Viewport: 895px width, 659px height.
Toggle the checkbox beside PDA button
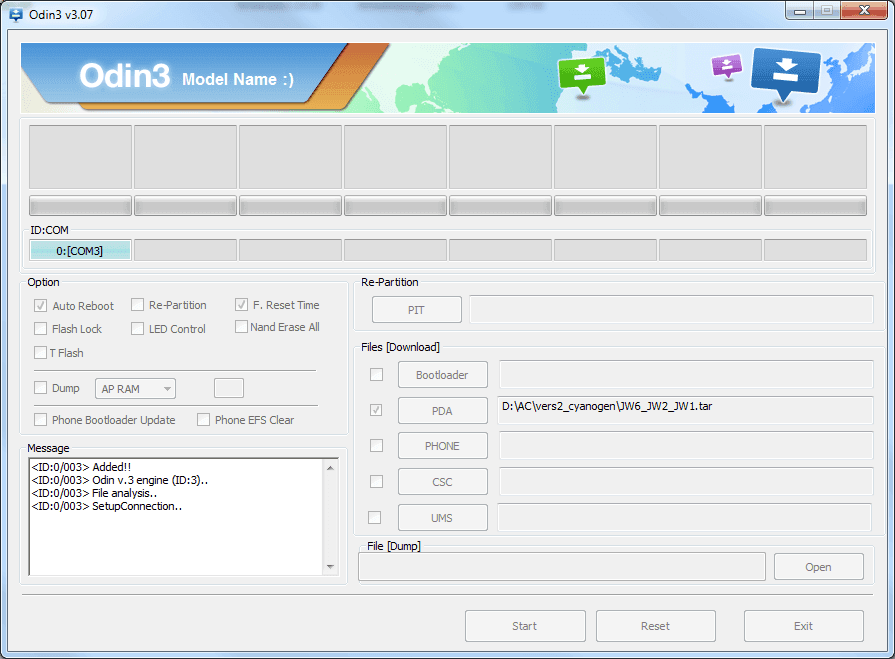click(376, 410)
